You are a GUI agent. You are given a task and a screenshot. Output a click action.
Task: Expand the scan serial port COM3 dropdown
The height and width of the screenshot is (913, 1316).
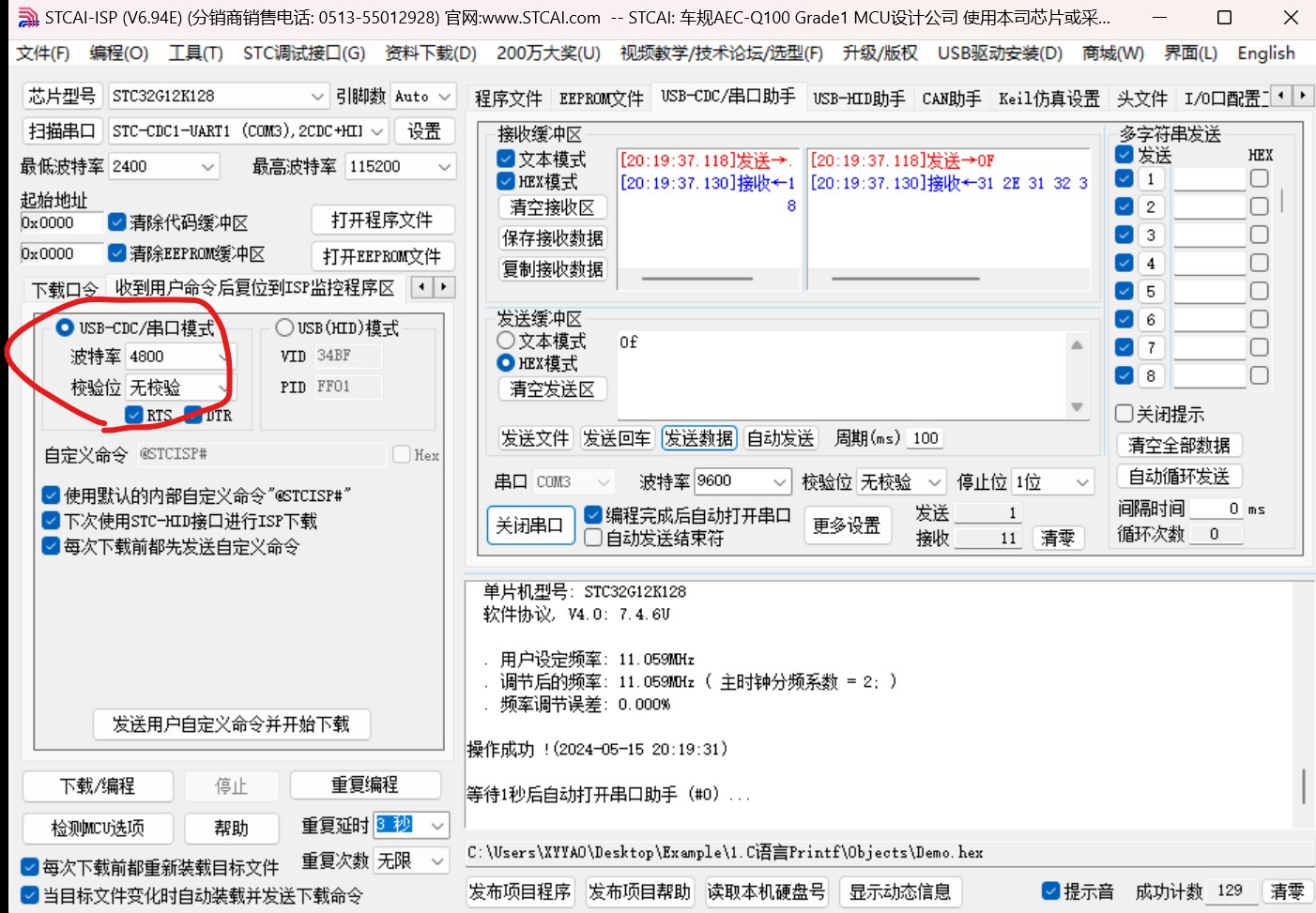(x=376, y=131)
